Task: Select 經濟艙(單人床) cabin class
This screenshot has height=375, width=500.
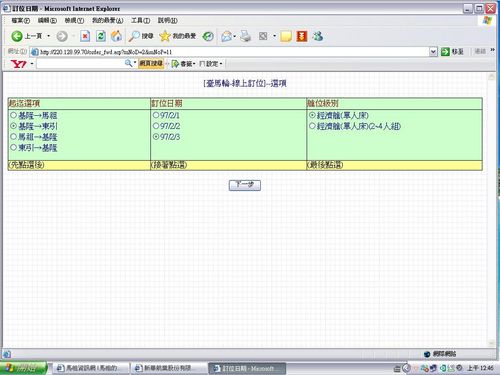Action: coord(312,115)
